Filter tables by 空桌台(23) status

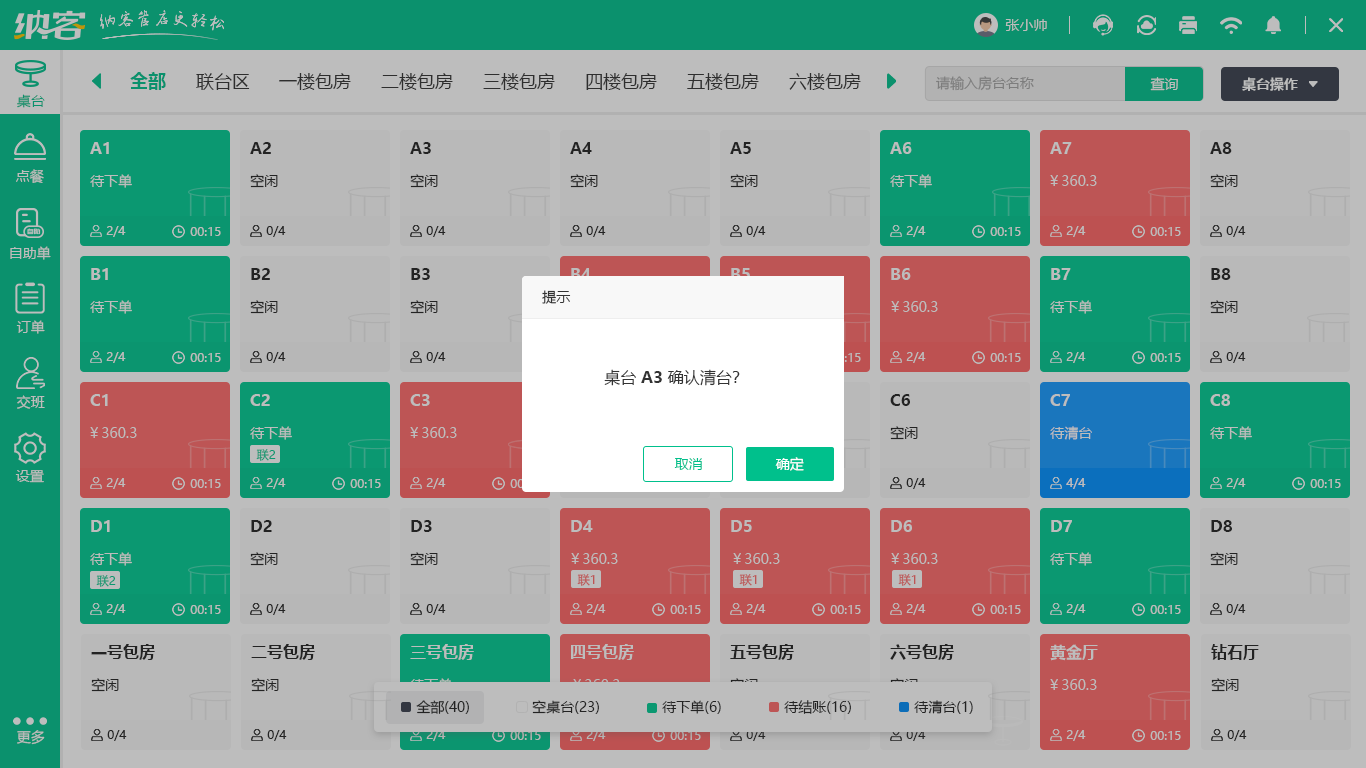point(558,707)
